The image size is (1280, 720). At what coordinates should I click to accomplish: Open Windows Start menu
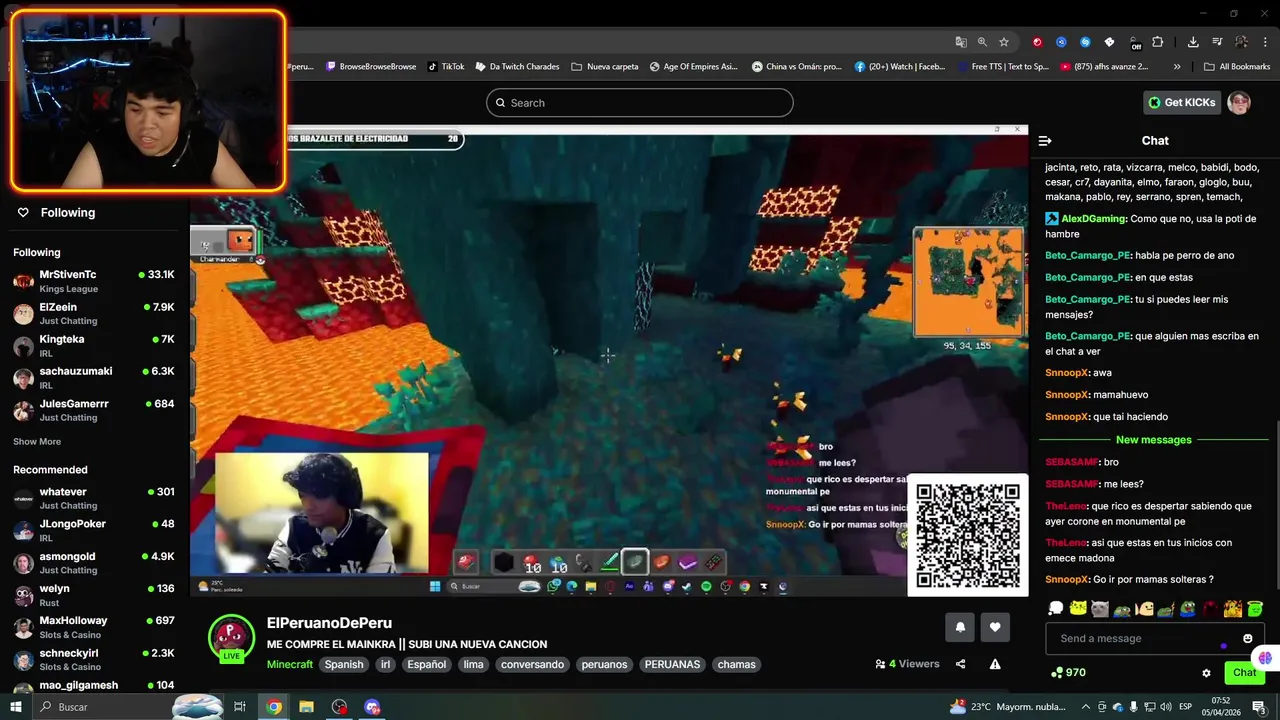tap(15, 707)
